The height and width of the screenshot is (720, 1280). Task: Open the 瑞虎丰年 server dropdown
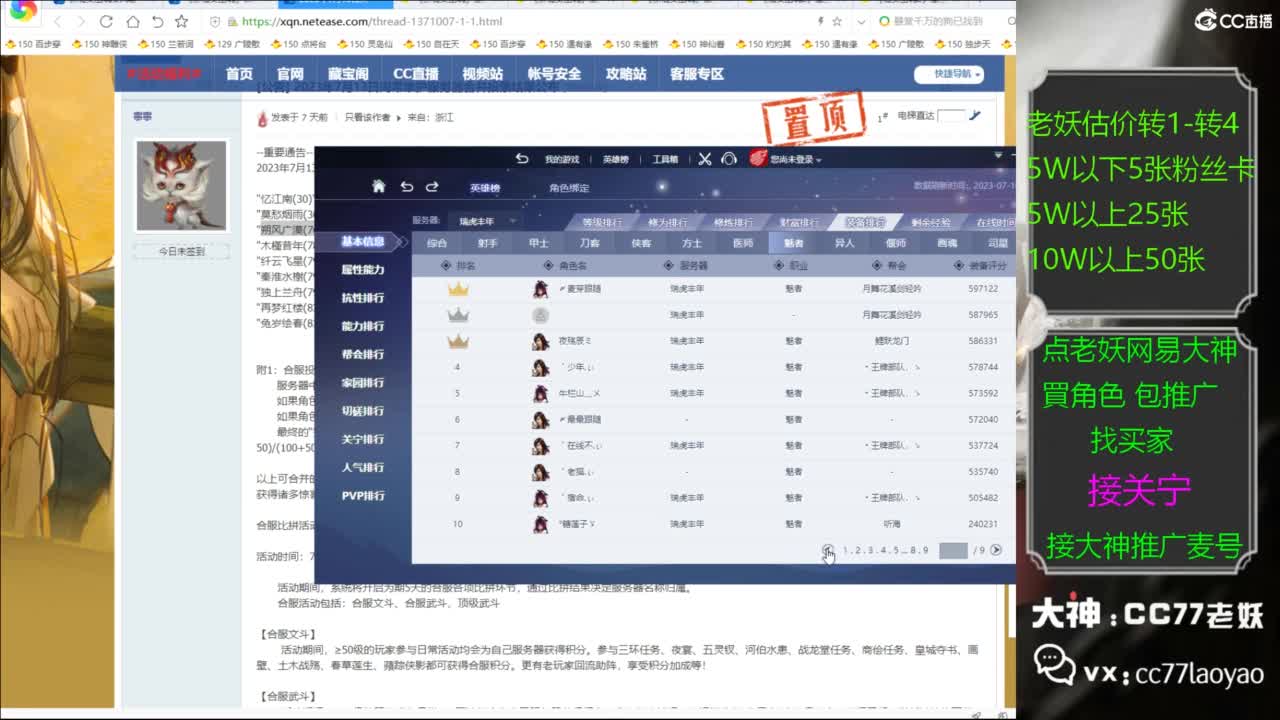pos(485,223)
